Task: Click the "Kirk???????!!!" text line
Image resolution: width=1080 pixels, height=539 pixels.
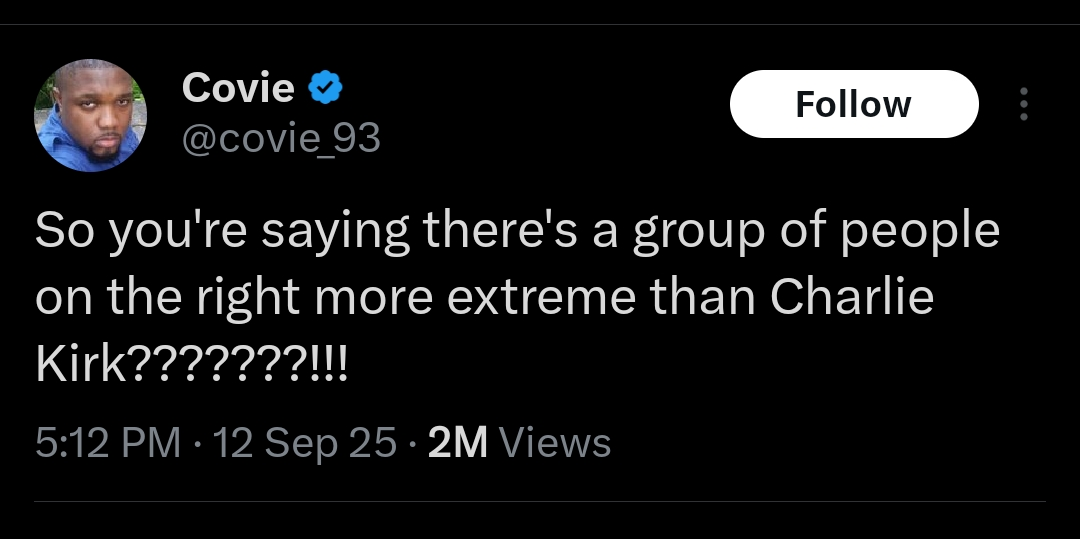Action: (x=192, y=363)
